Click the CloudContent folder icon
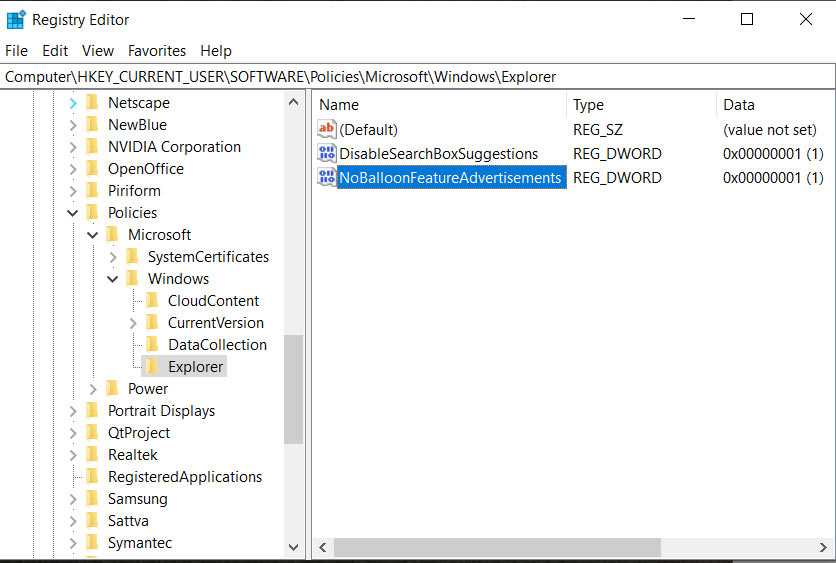Screen dimensions: 836x563 pyautogui.click(x=152, y=301)
